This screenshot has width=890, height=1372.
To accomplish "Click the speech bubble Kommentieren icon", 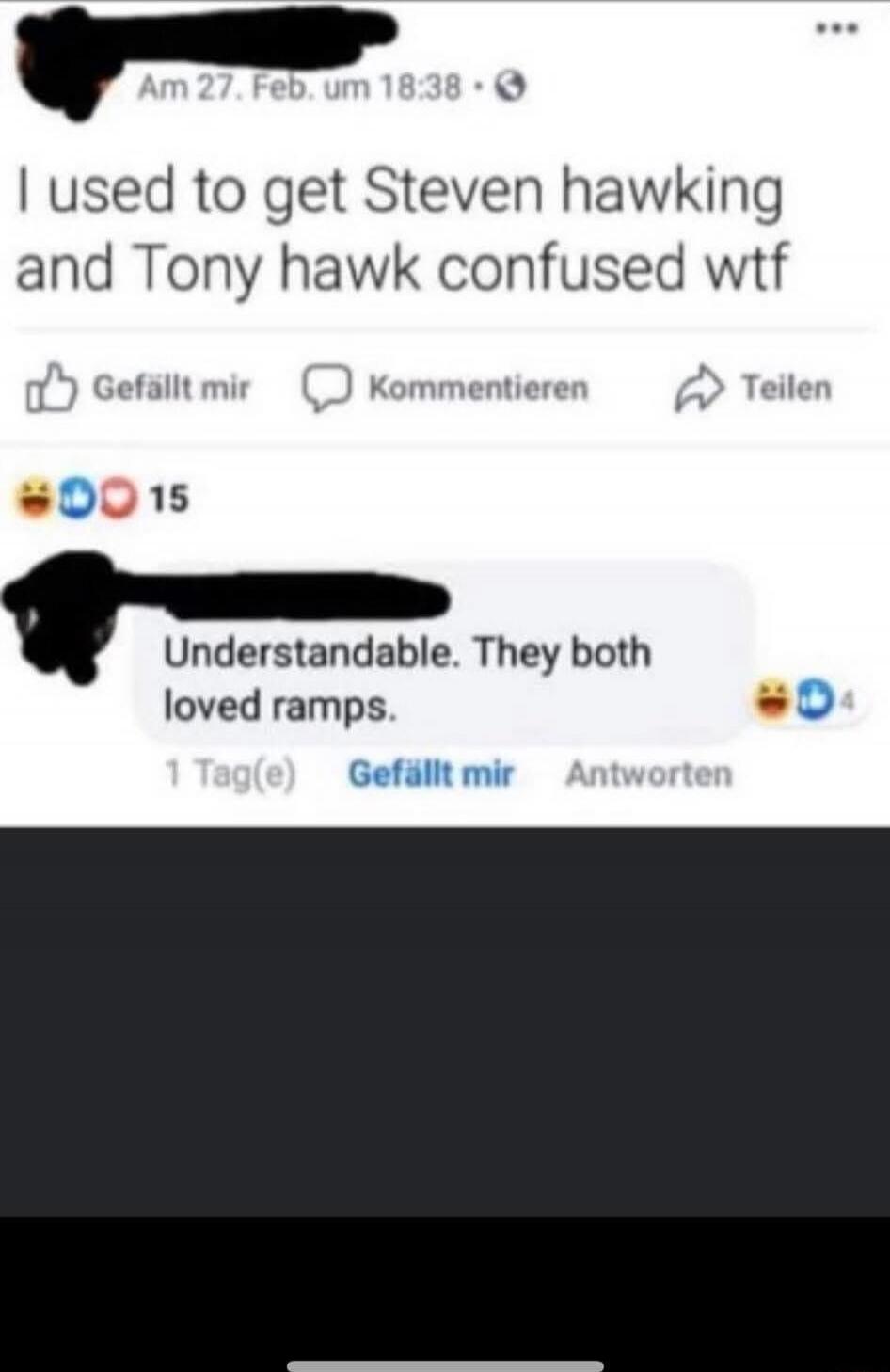I will 326,389.
